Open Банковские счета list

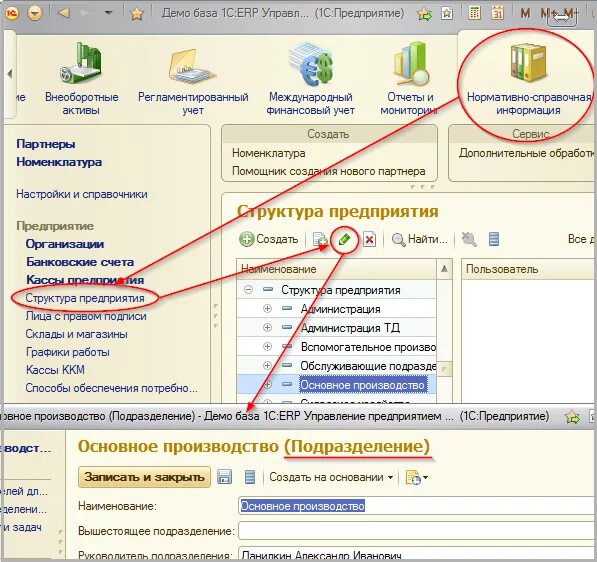point(80,262)
